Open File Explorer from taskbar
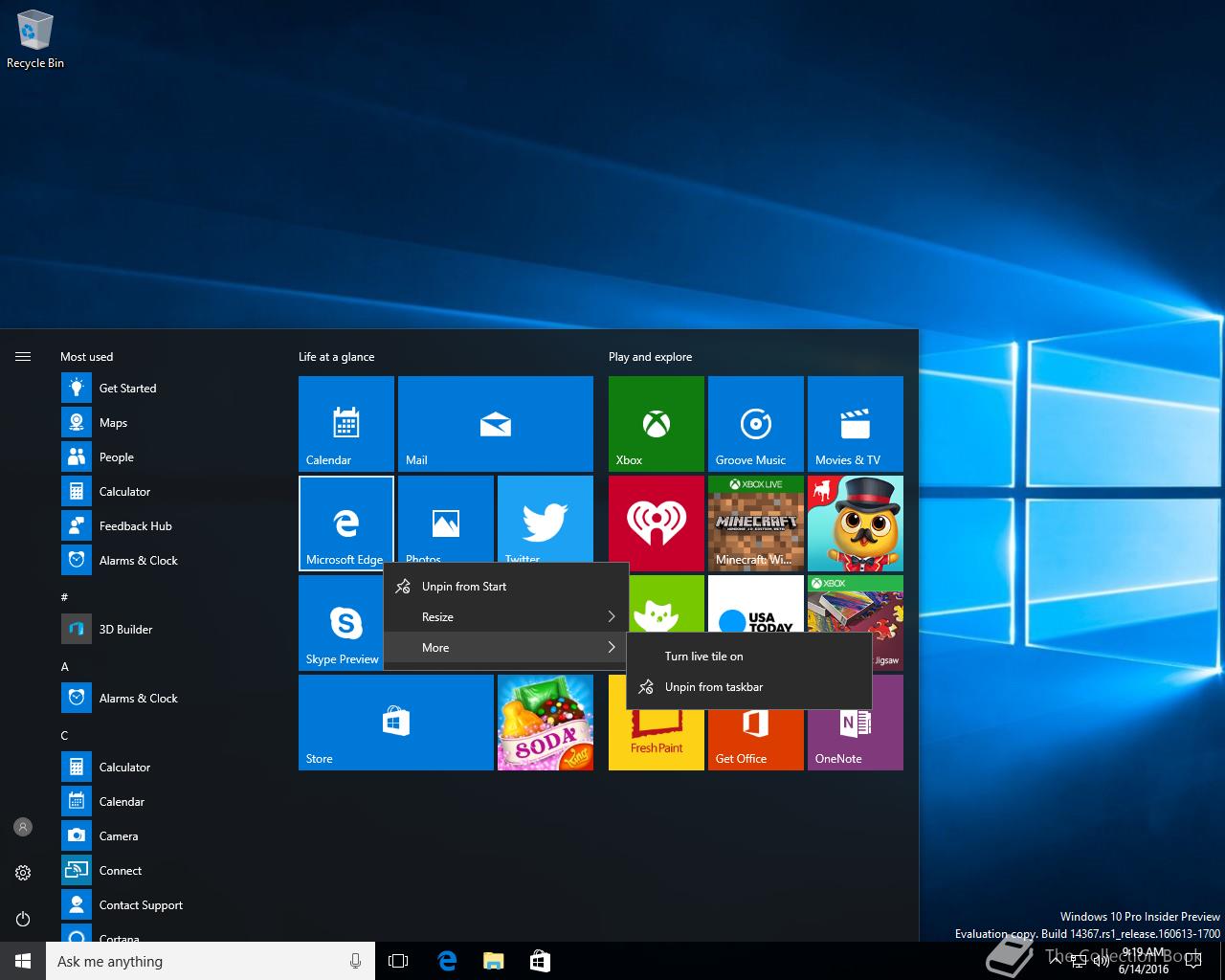The width and height of the screenshot is (1225, 980). pyautogui.click(x=493, y=961)
